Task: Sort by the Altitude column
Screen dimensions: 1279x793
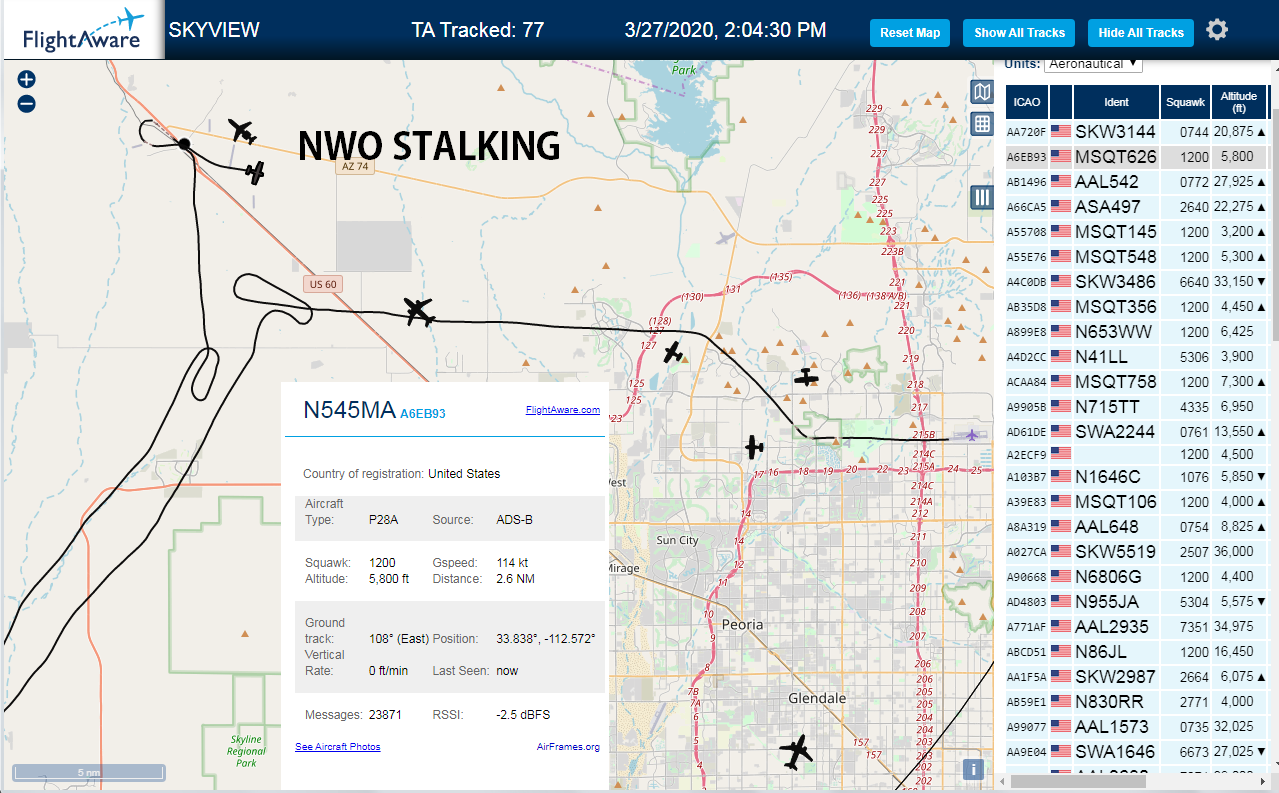Action: pos(1239,102)
